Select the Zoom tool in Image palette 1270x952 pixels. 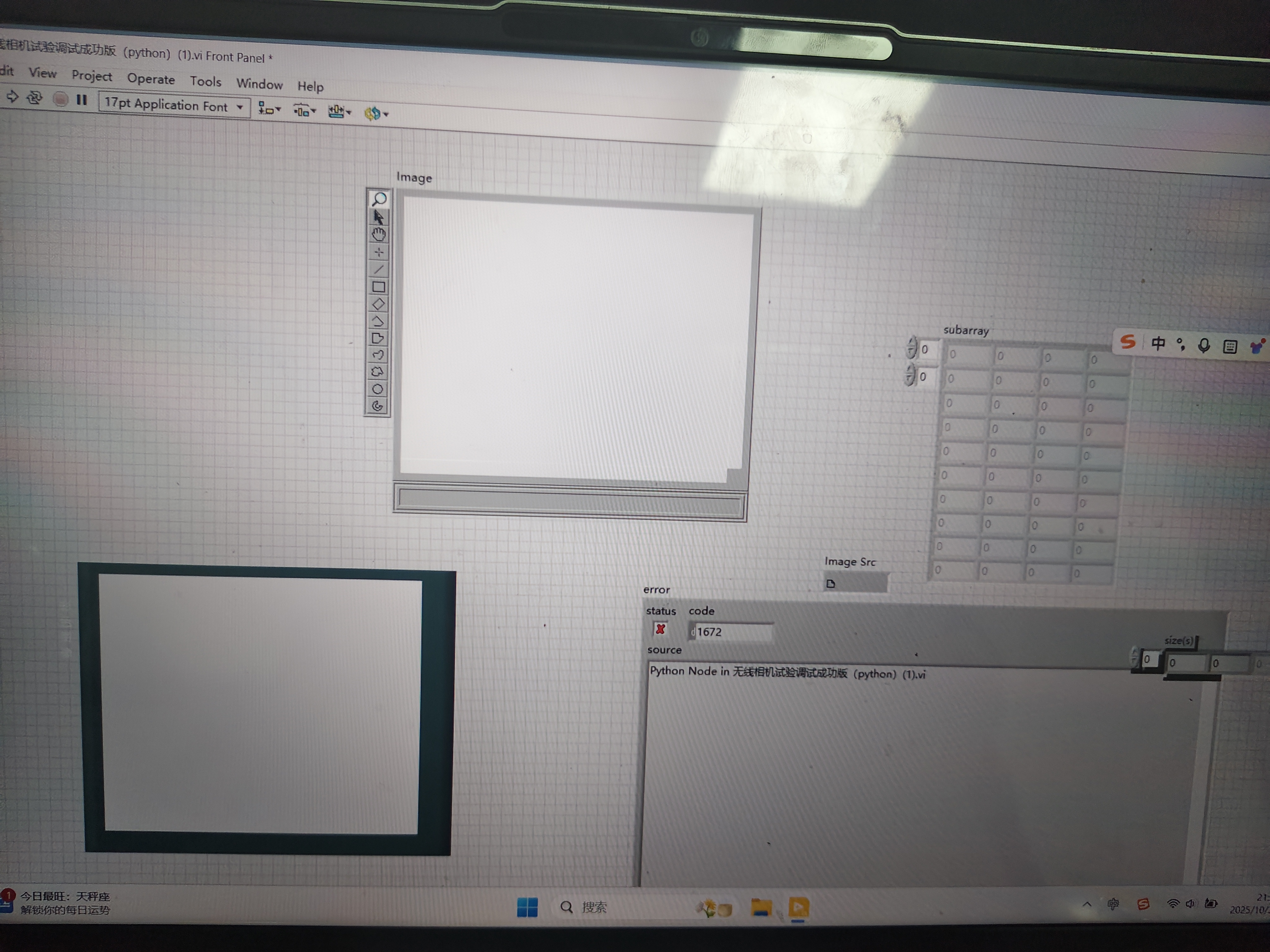click(379, 199)
